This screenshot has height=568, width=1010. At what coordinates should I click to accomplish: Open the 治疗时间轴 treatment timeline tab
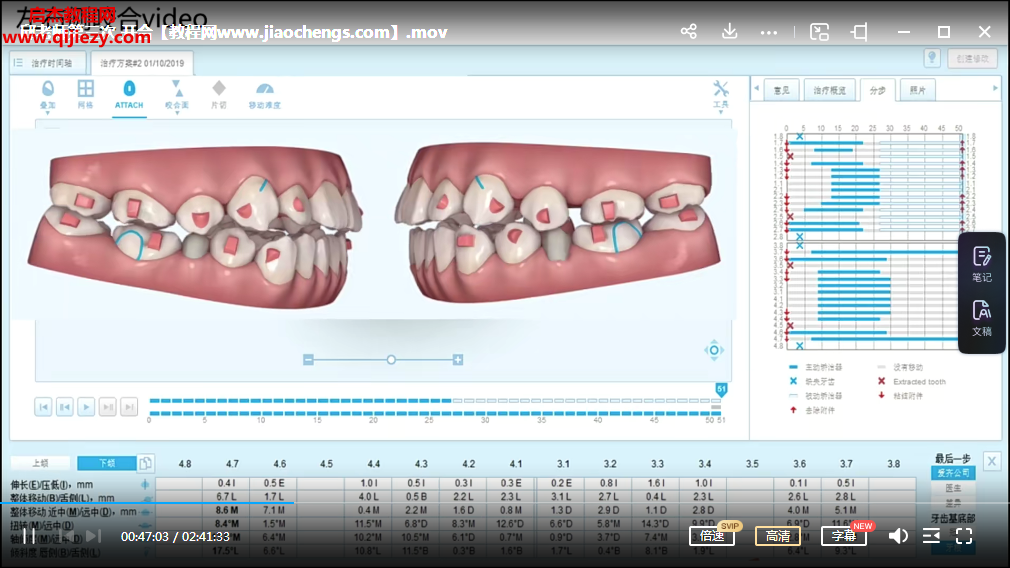[x=48, y=63]
